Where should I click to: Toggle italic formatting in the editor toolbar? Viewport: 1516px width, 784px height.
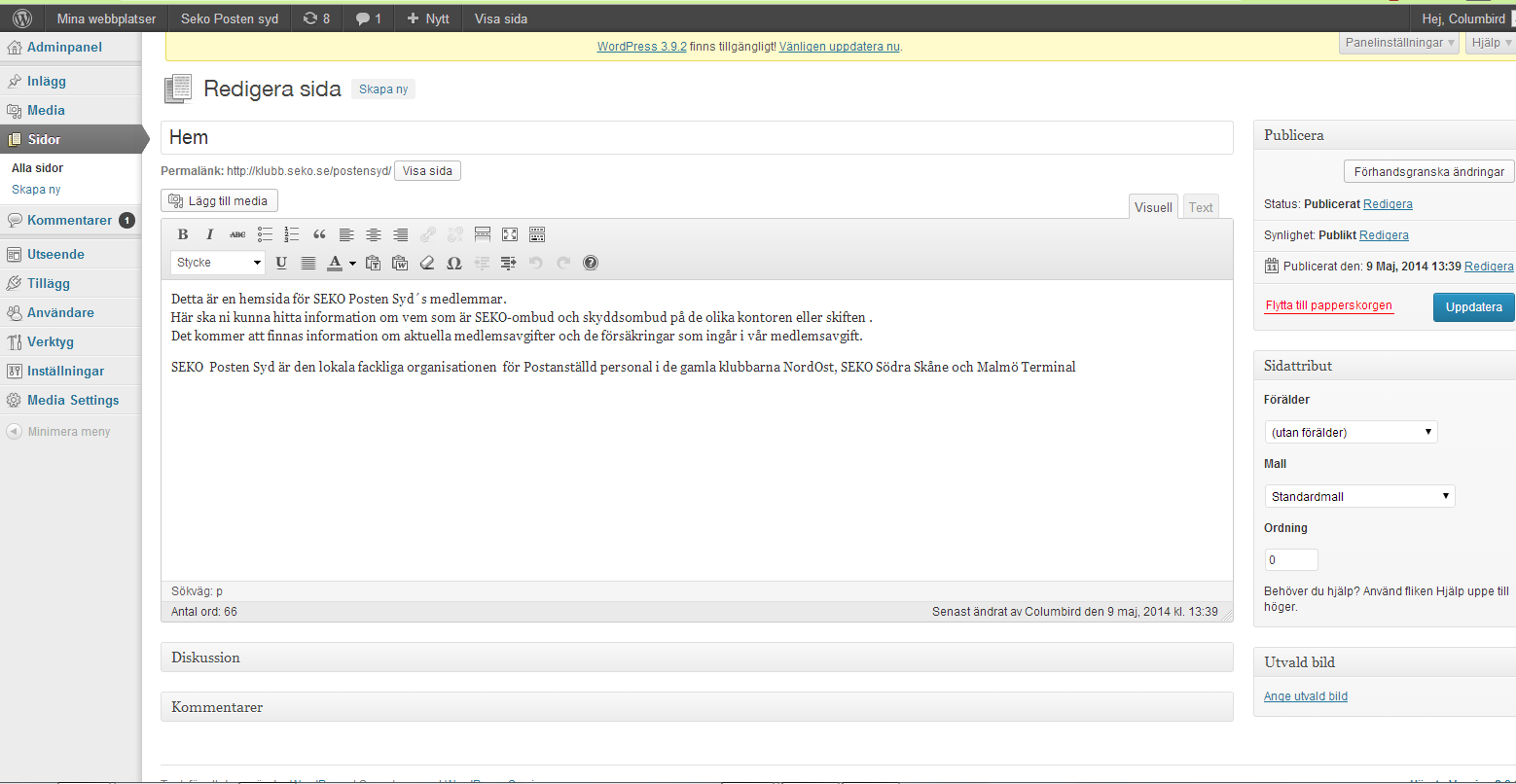pos(209,234)
